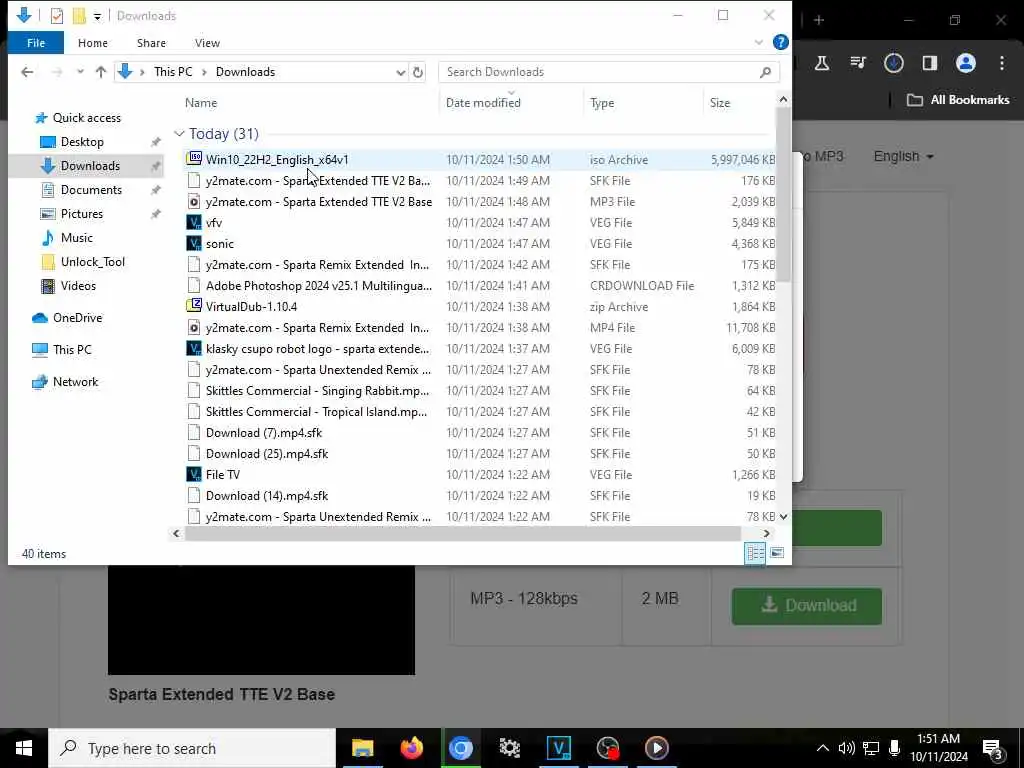
Task: Open Firefox from the taskbar
Action: point(411,748)
